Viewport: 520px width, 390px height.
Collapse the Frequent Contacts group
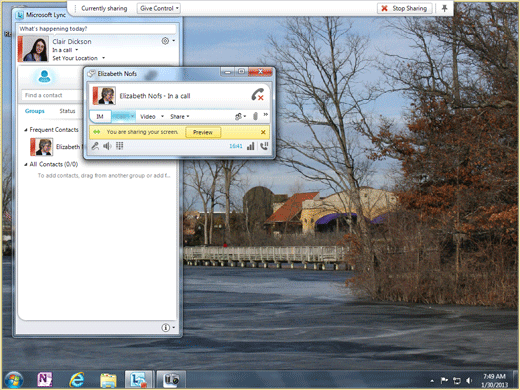[x=26, y=130]
